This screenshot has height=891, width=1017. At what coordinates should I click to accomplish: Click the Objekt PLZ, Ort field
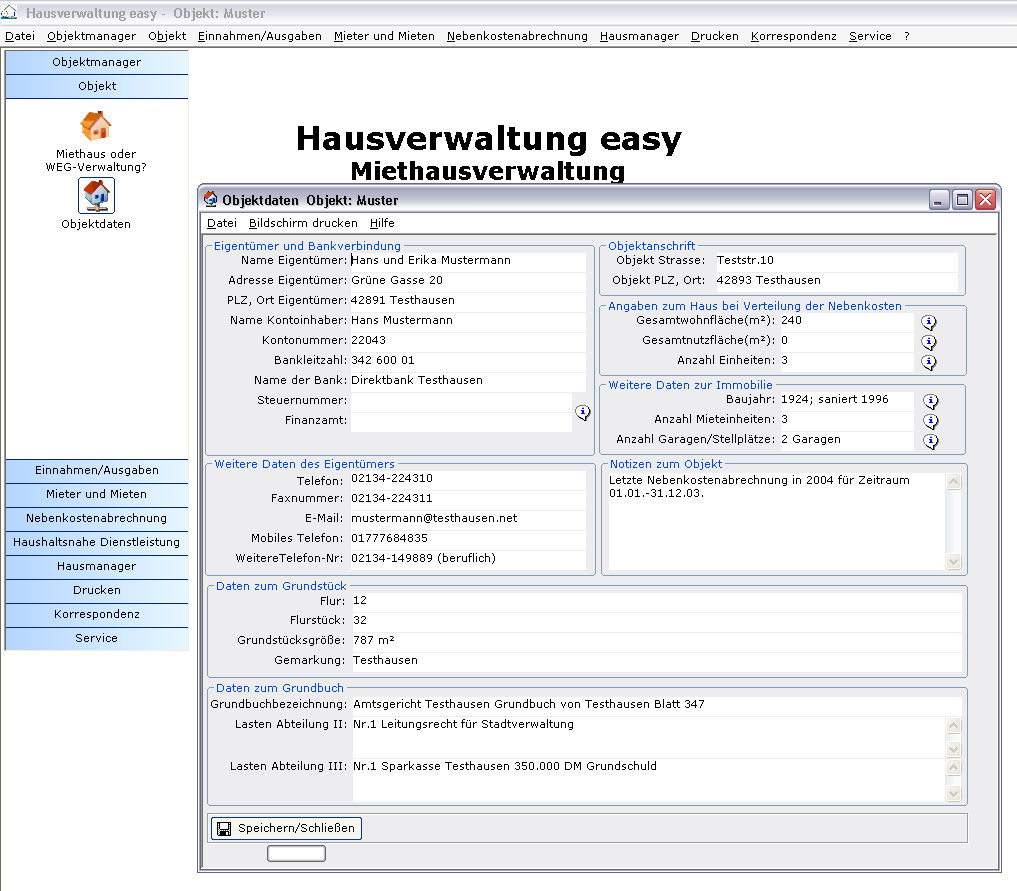click(x=836, y=281)
